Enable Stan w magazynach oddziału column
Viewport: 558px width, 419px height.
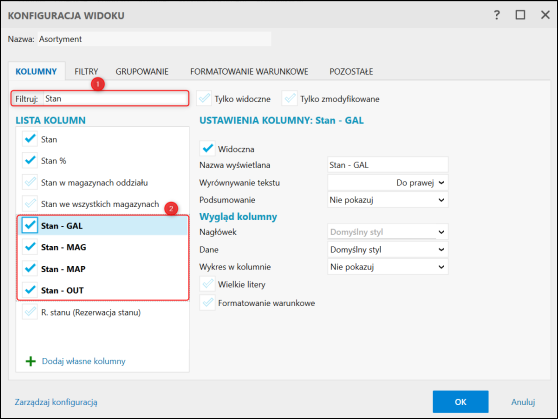click(30, 182)
